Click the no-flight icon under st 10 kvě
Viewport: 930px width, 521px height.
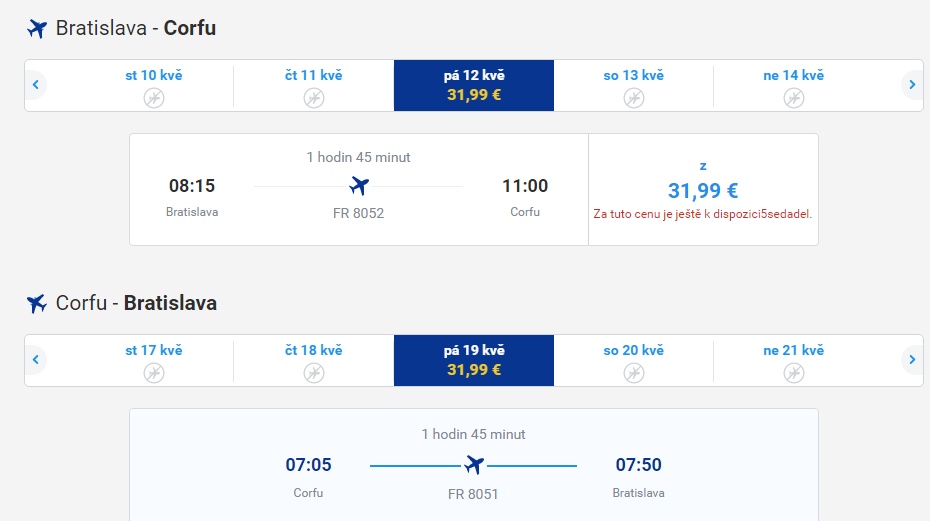click(x=154, y=98)
